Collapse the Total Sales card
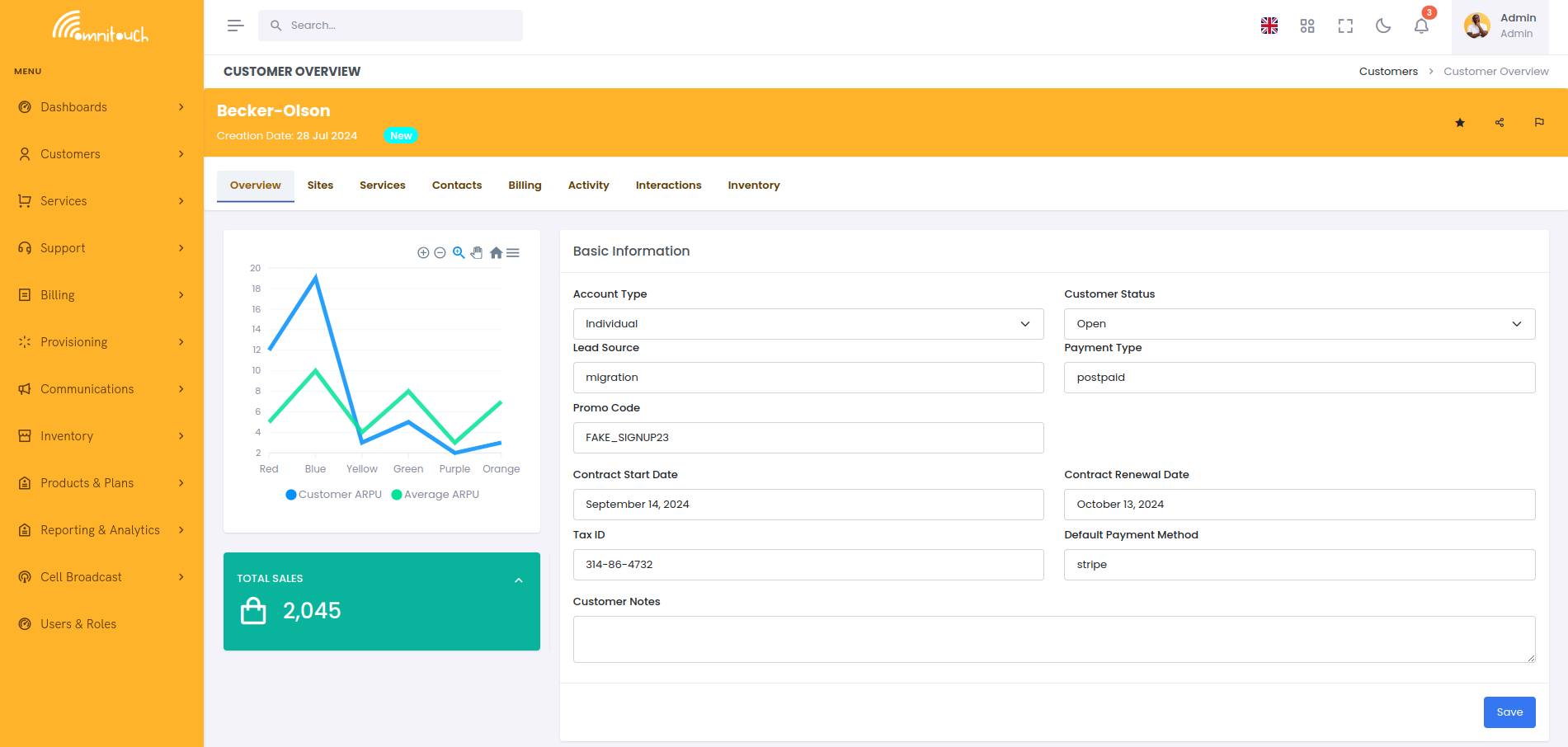 pyautogui.click(x=519, y=580)
